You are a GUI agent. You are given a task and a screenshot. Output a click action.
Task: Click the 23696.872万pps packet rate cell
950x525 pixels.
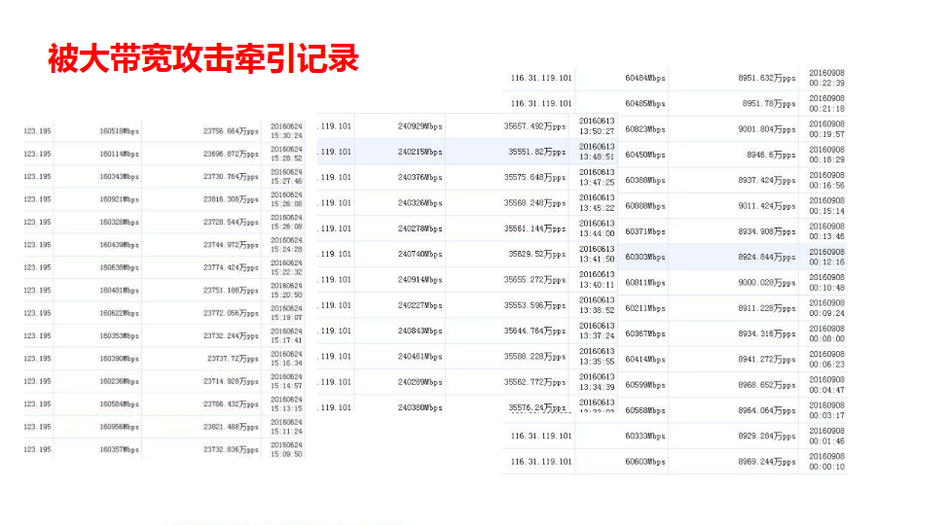coord(231,154)
